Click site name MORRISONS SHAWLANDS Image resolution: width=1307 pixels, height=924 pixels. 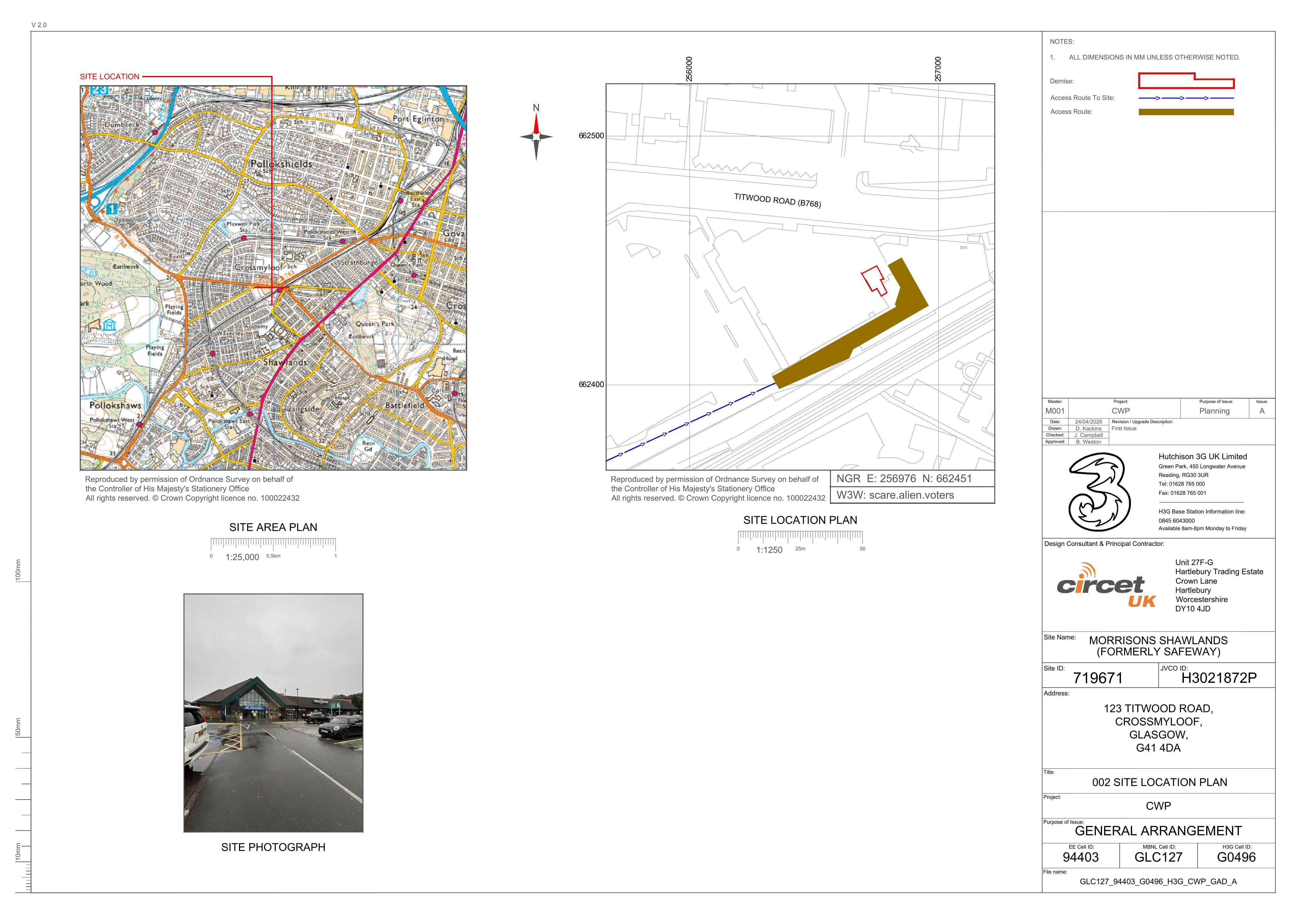tap(1158, 640)
